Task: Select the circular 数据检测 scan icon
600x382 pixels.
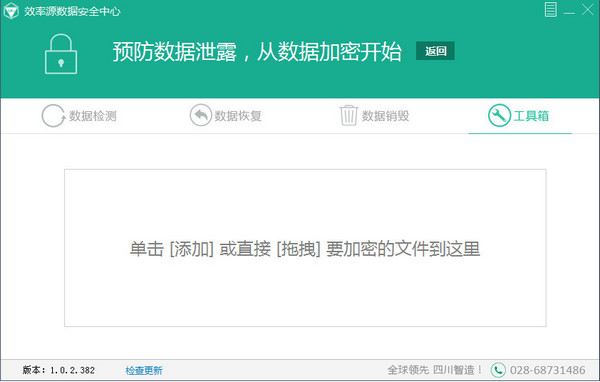Action: click(53, 116)
